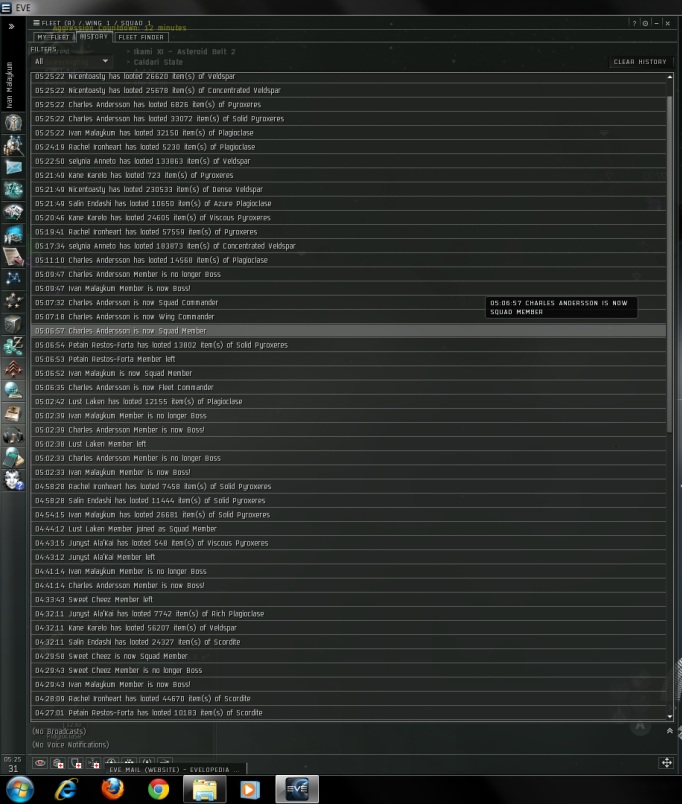Click the fleet window help question mark

[634, 23]
